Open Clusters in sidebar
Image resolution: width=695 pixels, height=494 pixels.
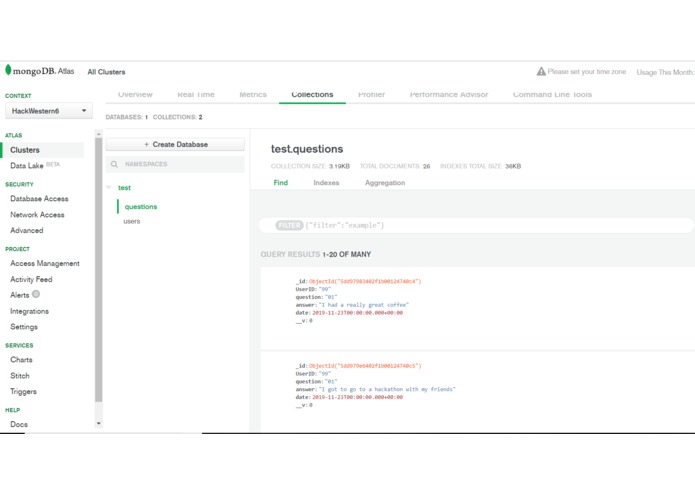click(x=25, y=150)
